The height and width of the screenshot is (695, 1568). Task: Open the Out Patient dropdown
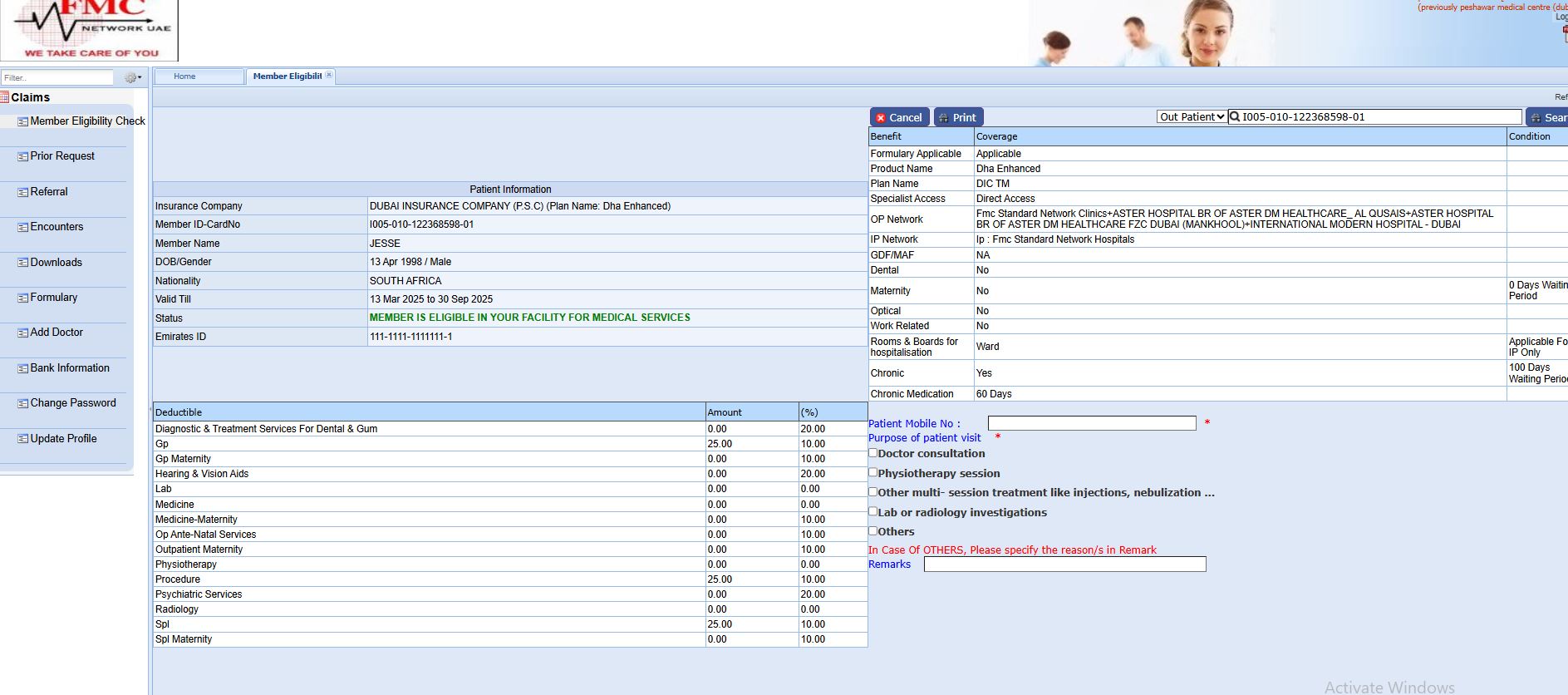point(1192,117)
